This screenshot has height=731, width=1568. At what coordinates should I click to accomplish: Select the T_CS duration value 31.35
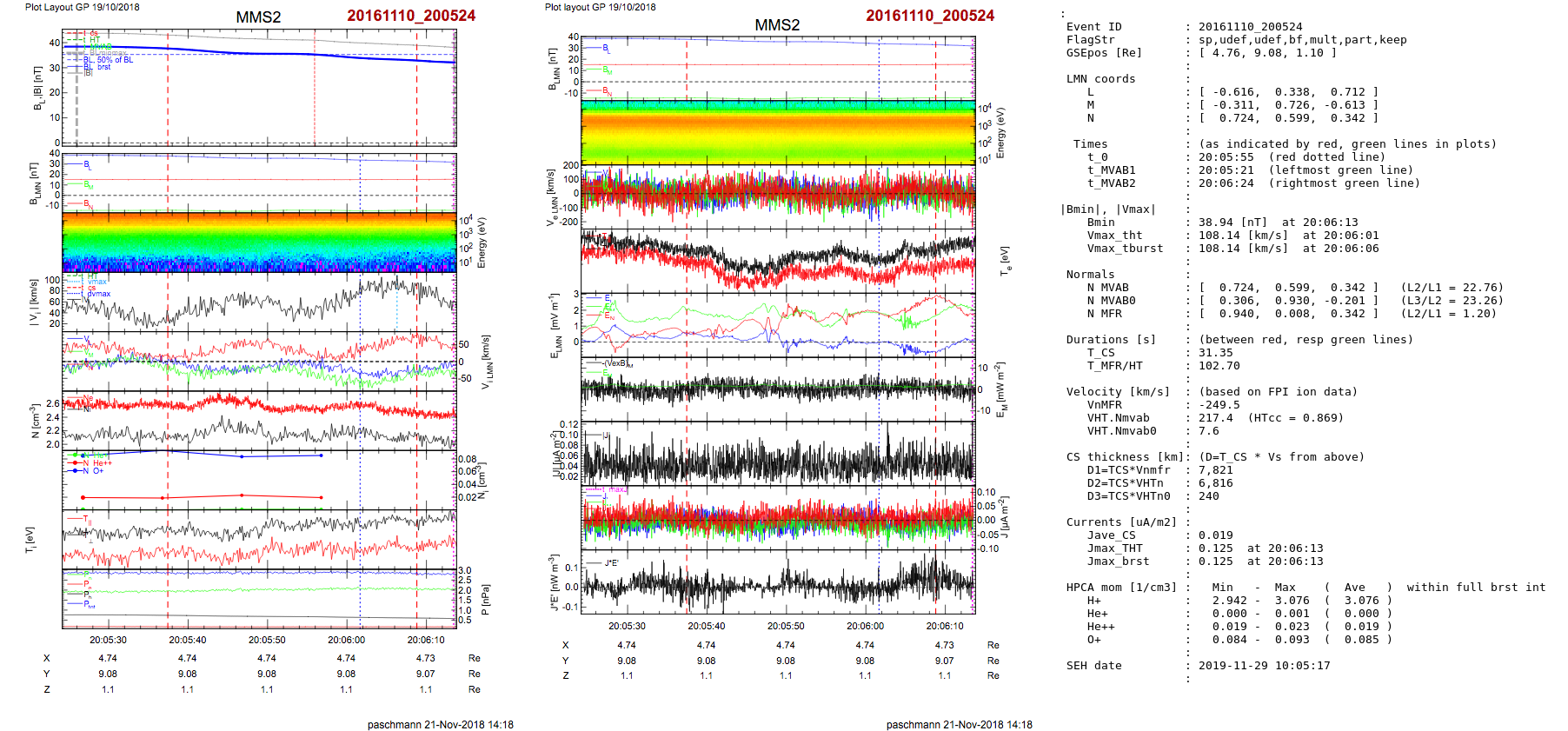click(x=1215, y=353)
